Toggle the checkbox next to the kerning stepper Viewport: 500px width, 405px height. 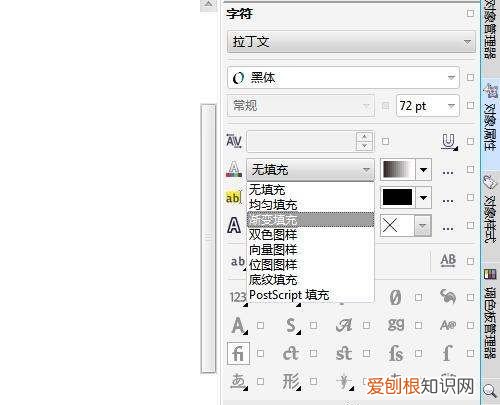[386, 141]
